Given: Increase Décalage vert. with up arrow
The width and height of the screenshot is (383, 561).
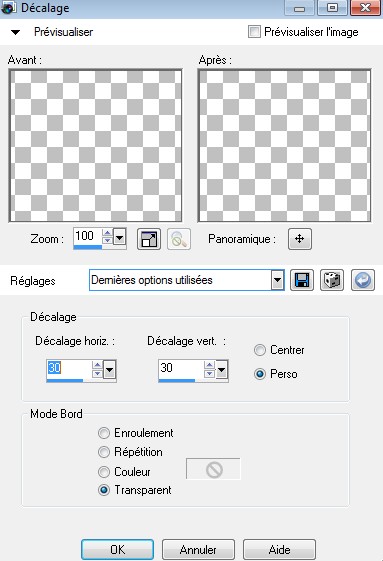Looking at the screenshot, I should (x=209, y=365).
